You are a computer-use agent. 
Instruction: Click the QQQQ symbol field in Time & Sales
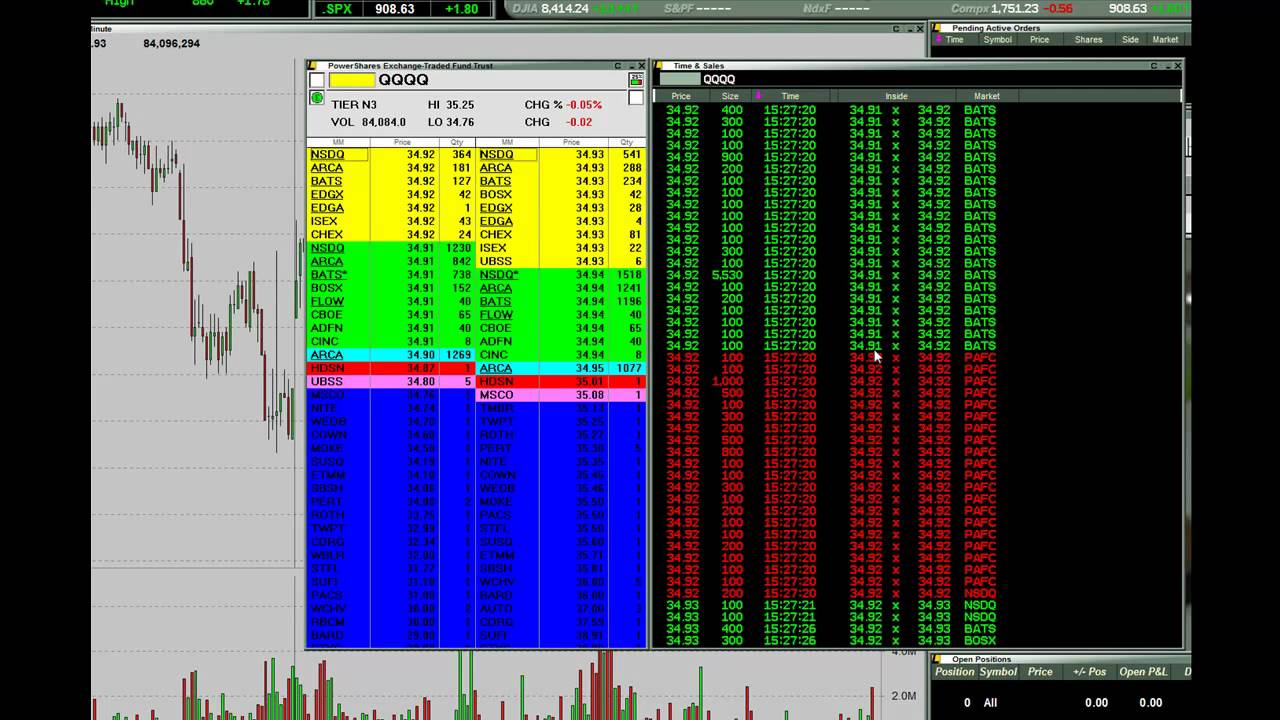pos(719,79)
